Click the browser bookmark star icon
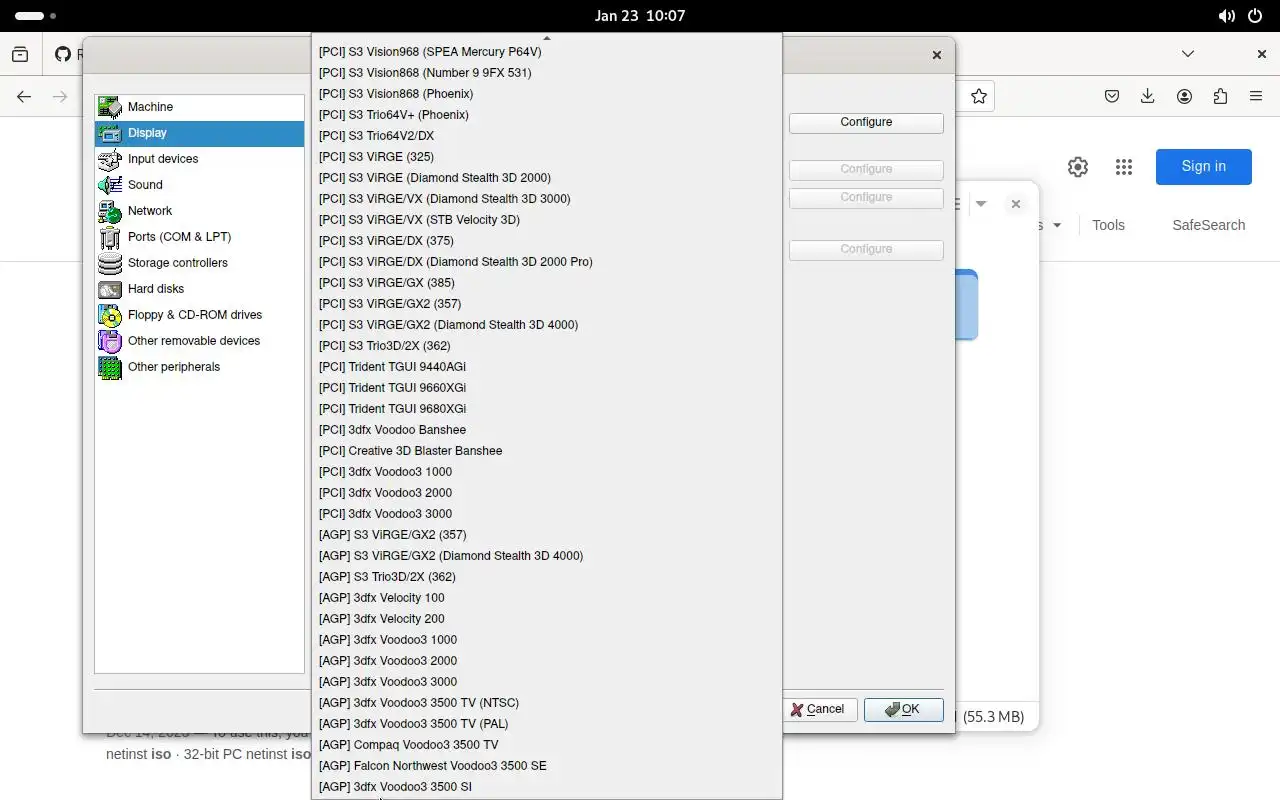1280x800 pixels. coord(979,96)
